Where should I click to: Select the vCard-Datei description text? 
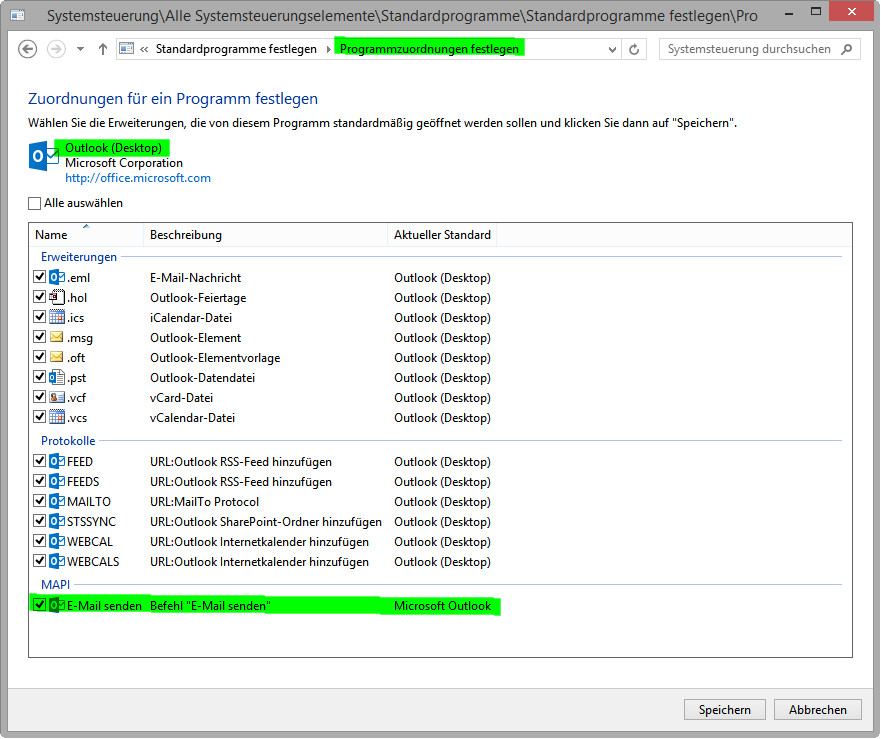pyautogui.click(x=181, y=398)
